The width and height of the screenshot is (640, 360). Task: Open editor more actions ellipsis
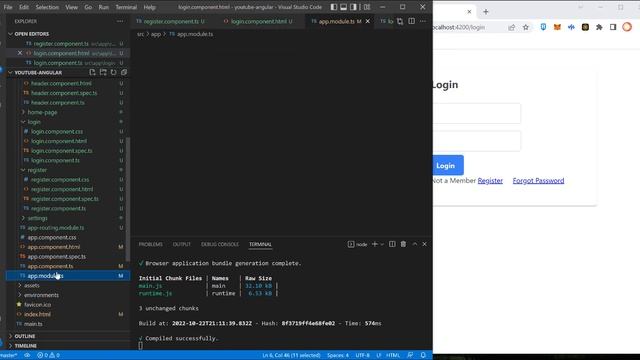tap(423, 21)
